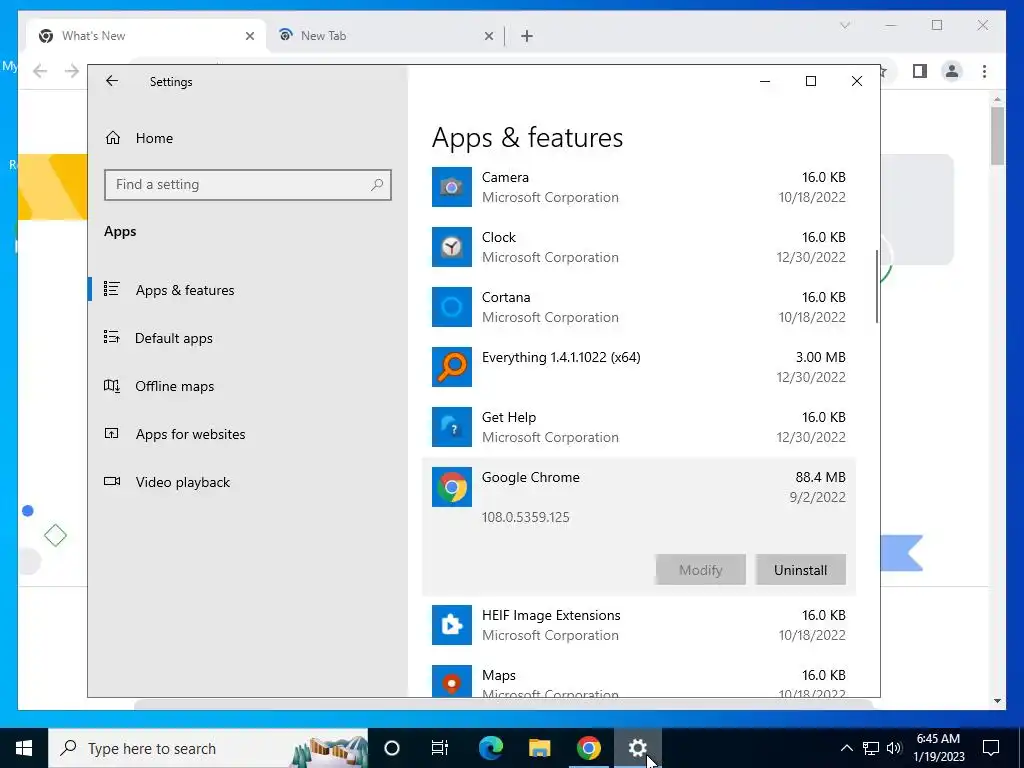Close the What's New tab
The width and height of the screenshot is (1024, 768).
249,37
